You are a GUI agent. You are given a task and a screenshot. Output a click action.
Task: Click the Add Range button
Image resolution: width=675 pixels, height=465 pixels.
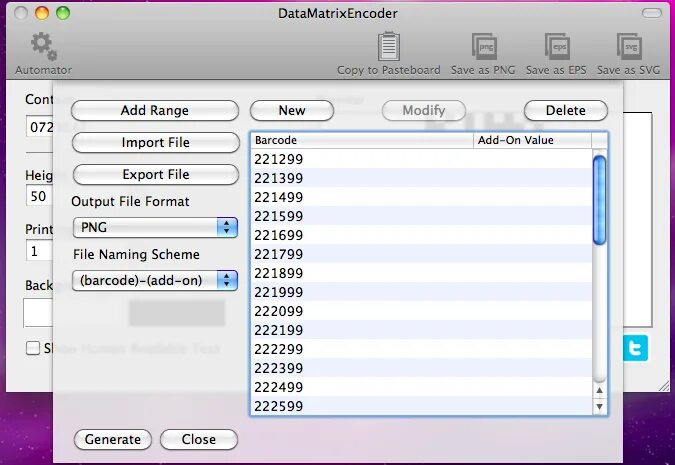pyautogui.click(x=155, y=111)
